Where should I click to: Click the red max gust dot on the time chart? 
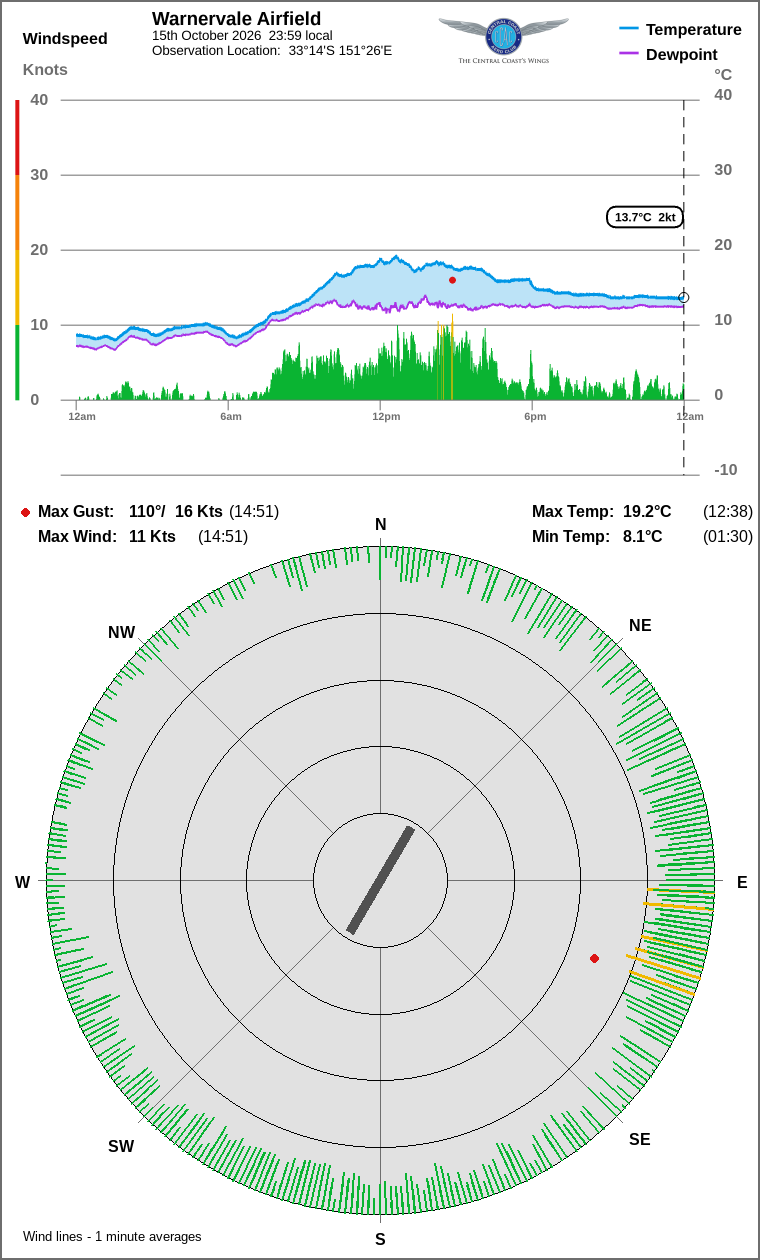pos(452,280)
